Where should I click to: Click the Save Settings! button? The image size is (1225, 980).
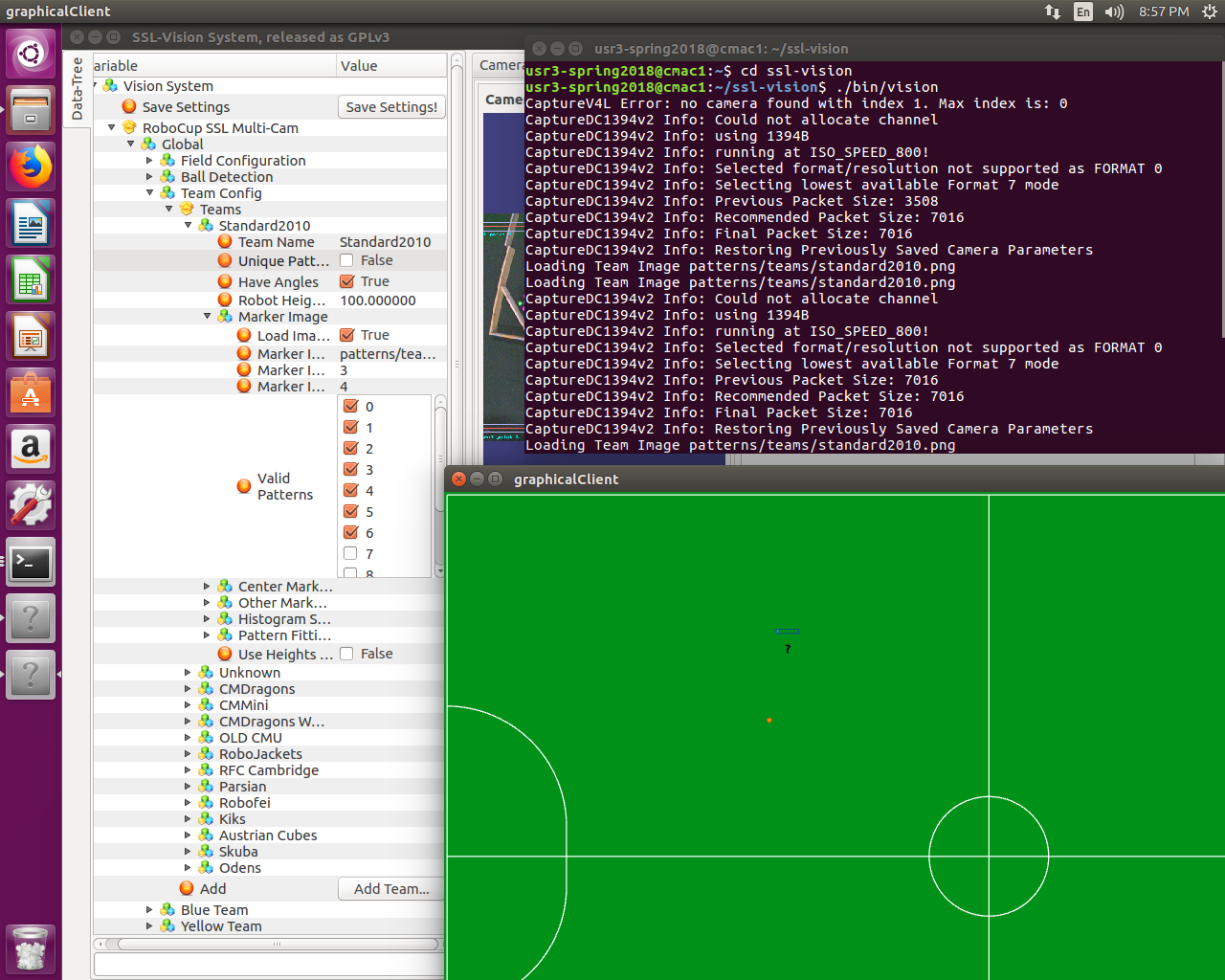[x=391, y=107]
